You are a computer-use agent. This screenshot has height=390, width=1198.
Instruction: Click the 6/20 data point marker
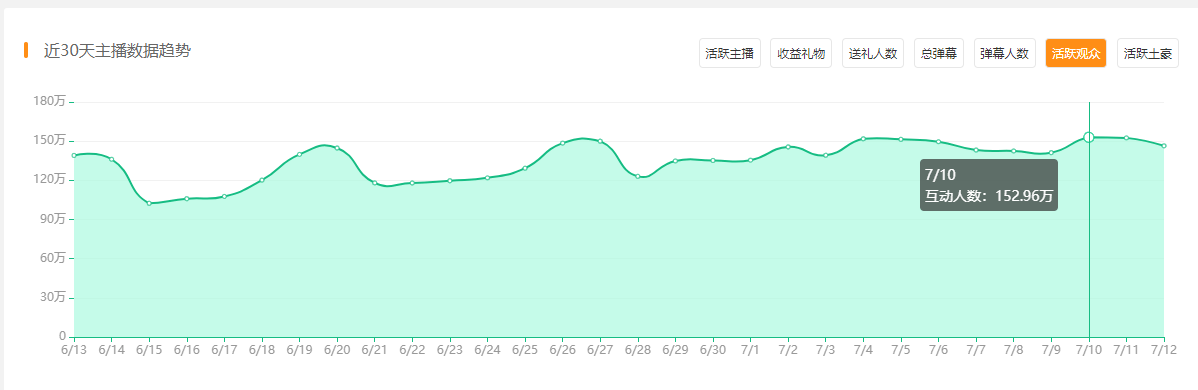pos(337,148)
